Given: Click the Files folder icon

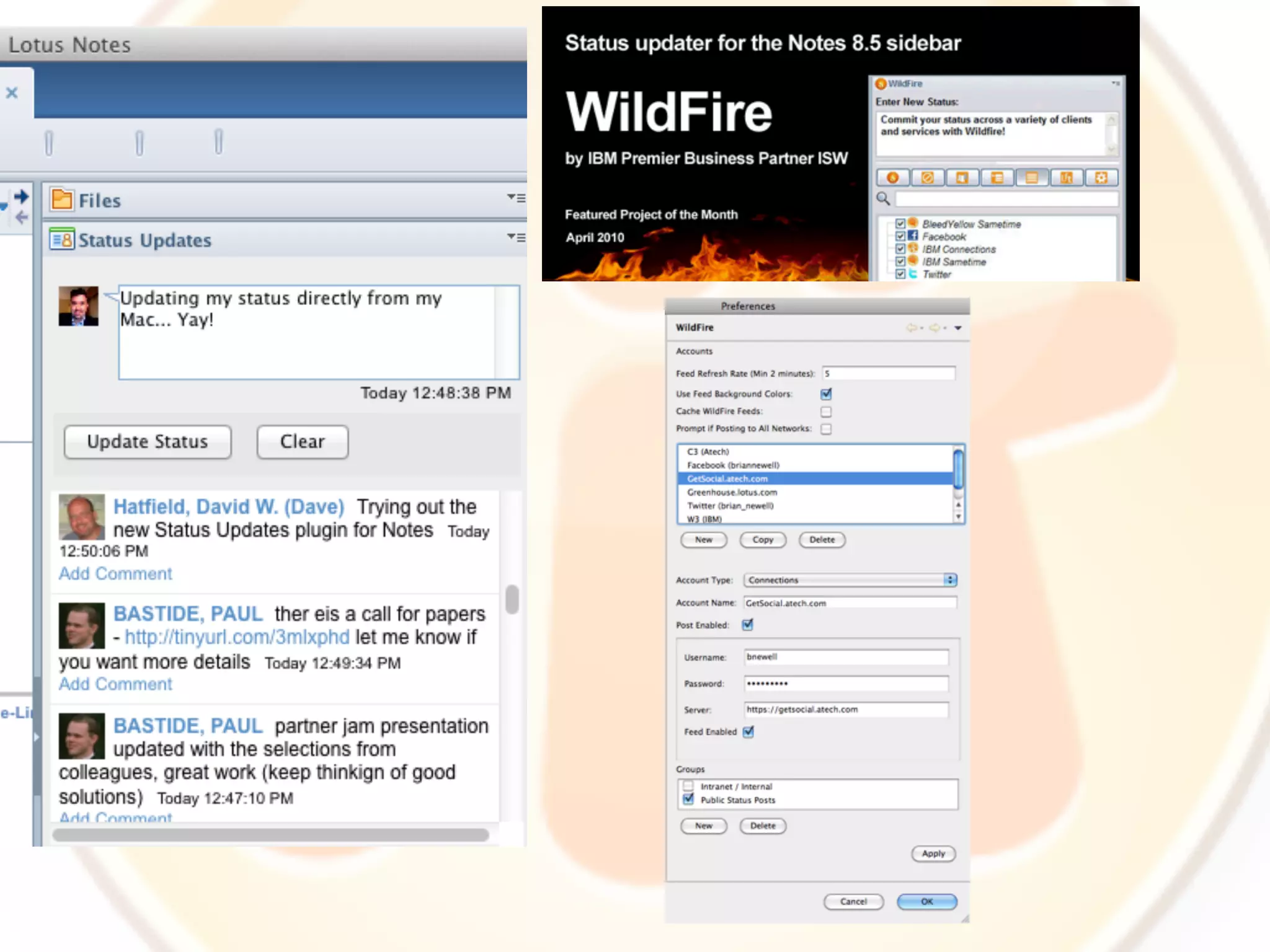Looking at the screenshot, I should click(x=61, y=200).
